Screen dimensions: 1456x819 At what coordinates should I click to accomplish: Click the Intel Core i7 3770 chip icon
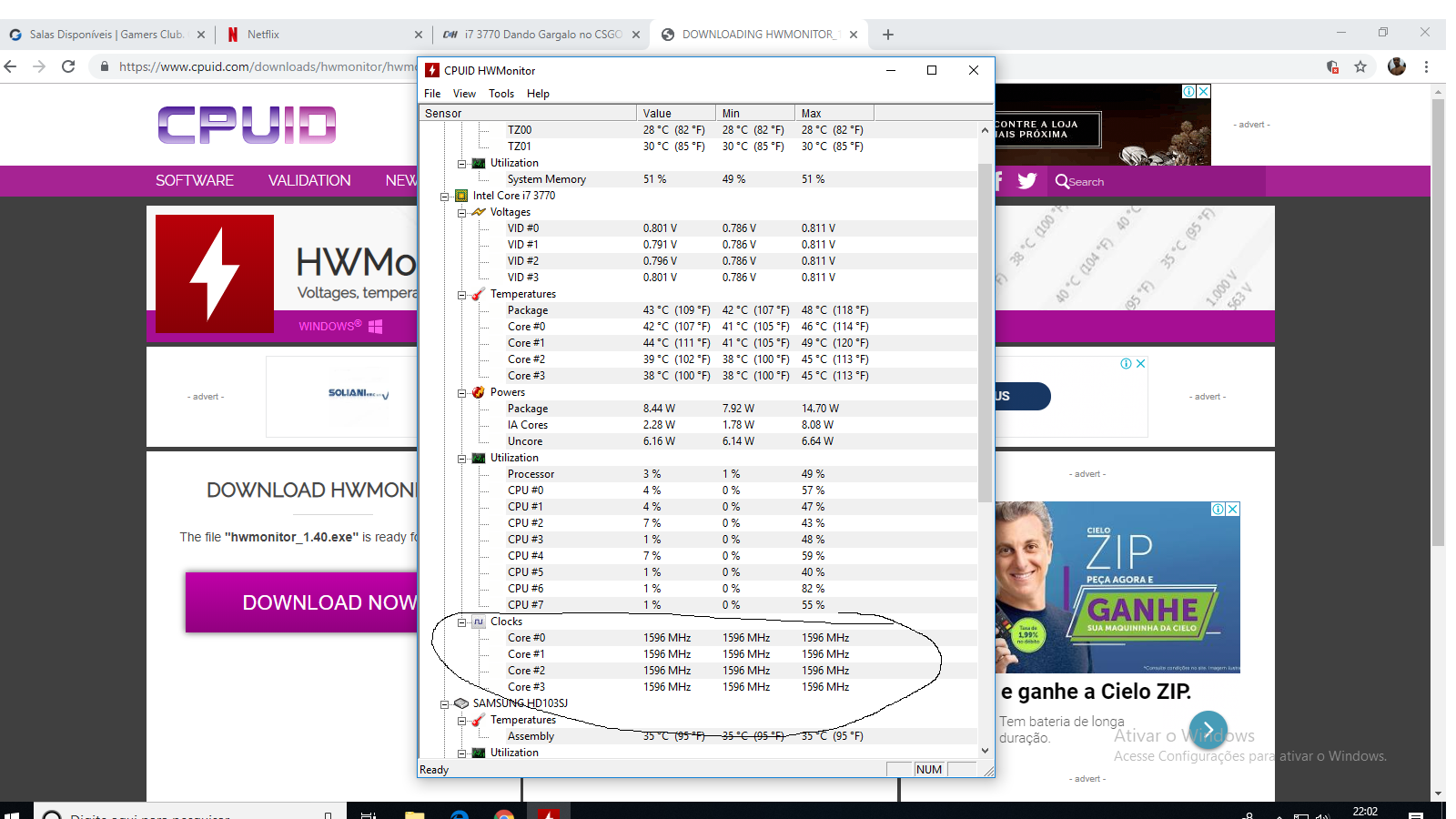(x=461, y=196)
